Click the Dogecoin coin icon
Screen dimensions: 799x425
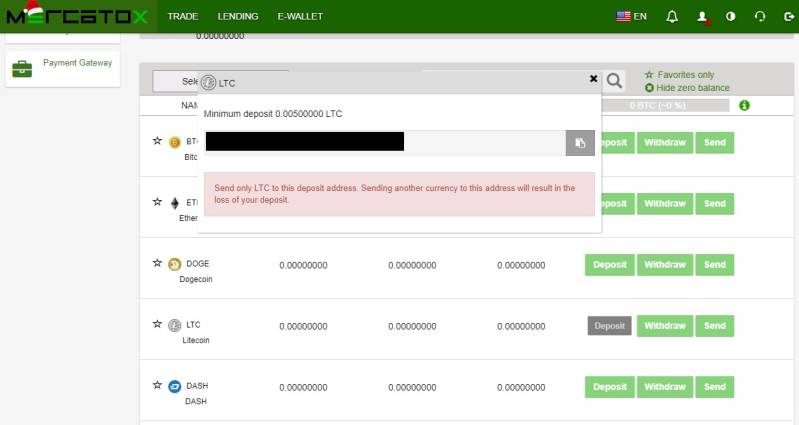click(175, 264)
